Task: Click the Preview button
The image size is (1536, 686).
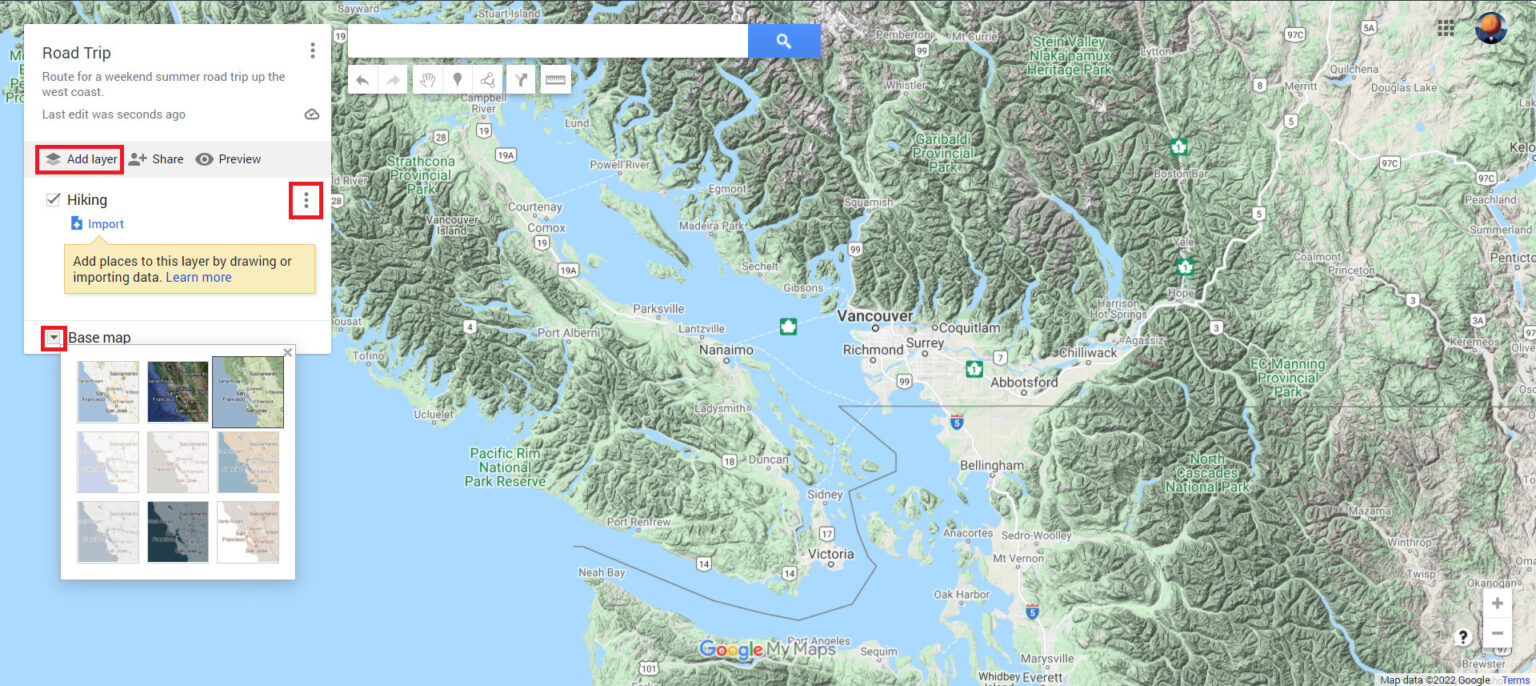Action: pyautogui.click(x=228, y=159)
